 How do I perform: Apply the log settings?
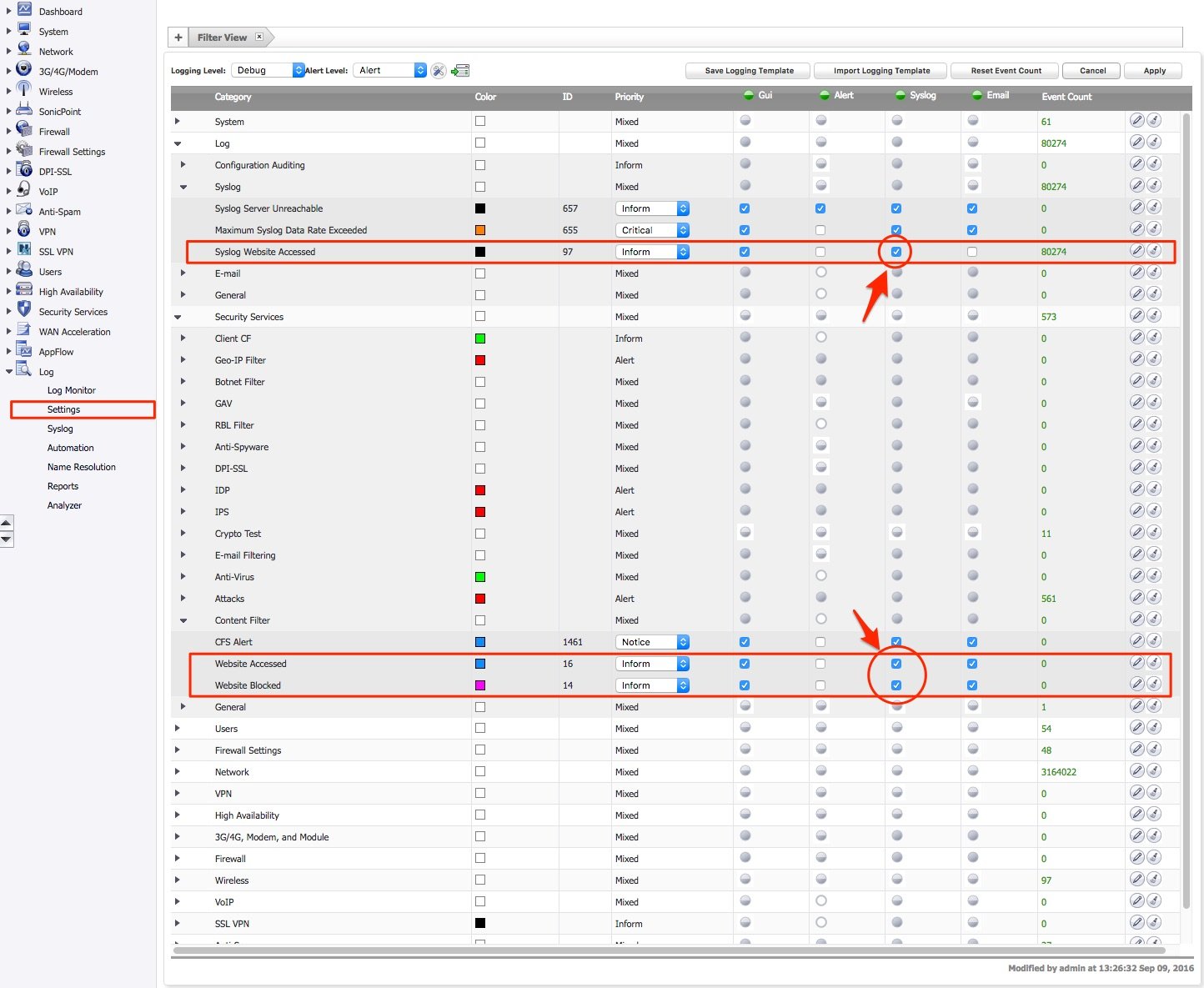pos(1155,71)
